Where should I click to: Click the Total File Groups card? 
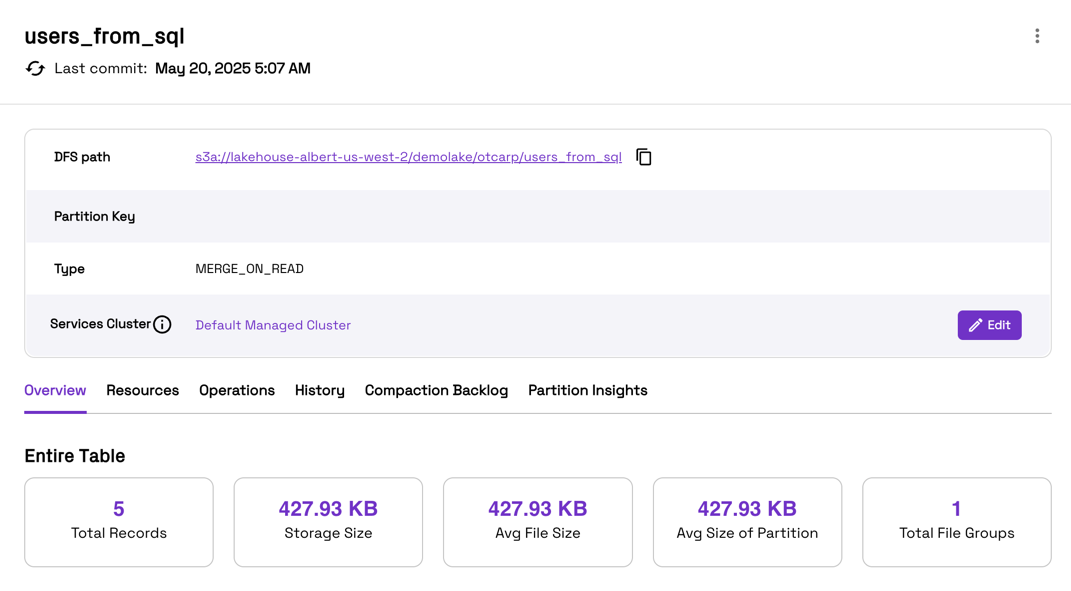(x=957, y=522)
